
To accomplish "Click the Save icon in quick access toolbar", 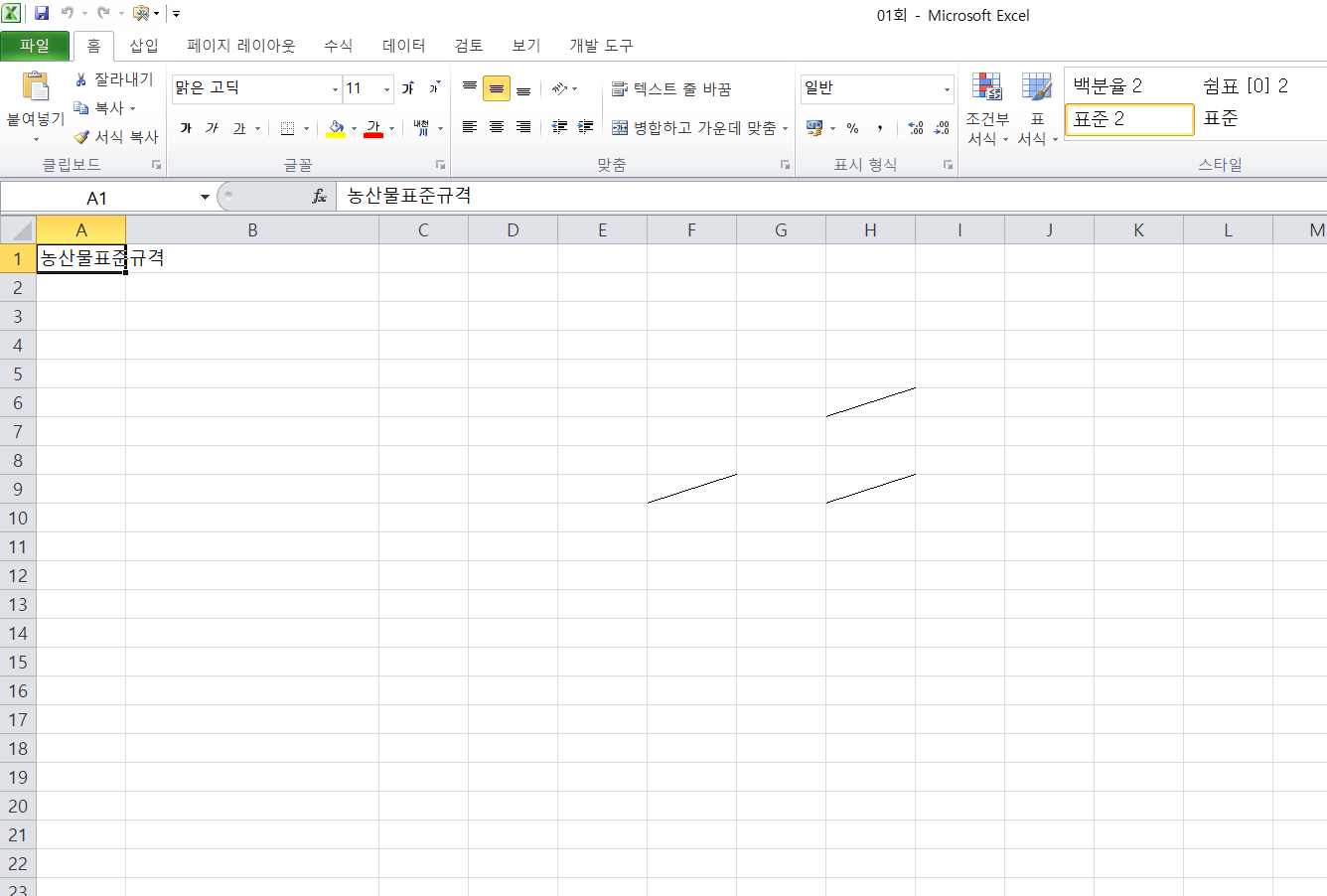I will (x=42, y=14).
